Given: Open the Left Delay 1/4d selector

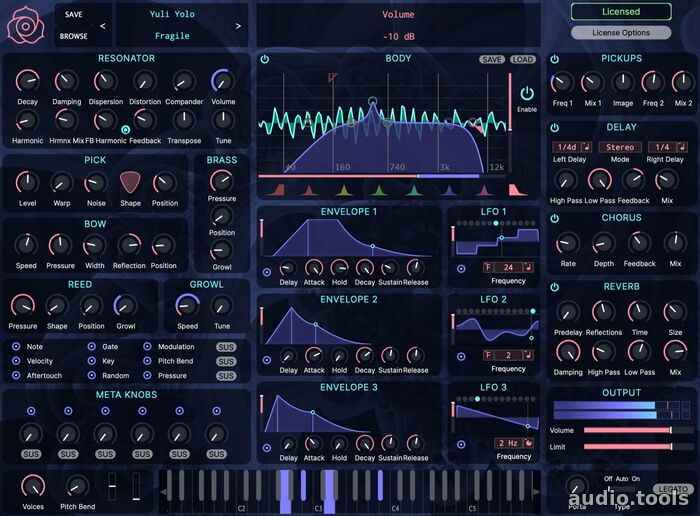Looking at the screenshot, I should pos(569,147).
